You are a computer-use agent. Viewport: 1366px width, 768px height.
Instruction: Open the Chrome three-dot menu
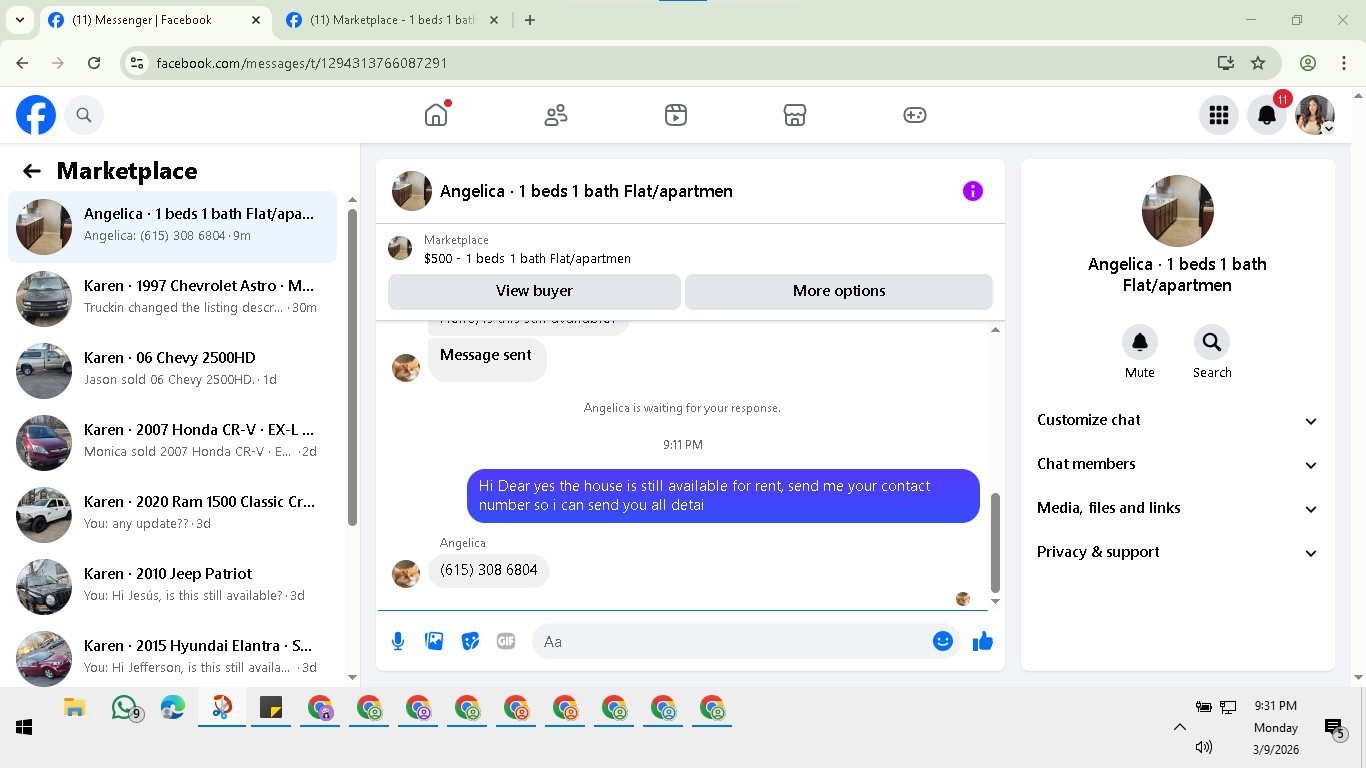1343,63
